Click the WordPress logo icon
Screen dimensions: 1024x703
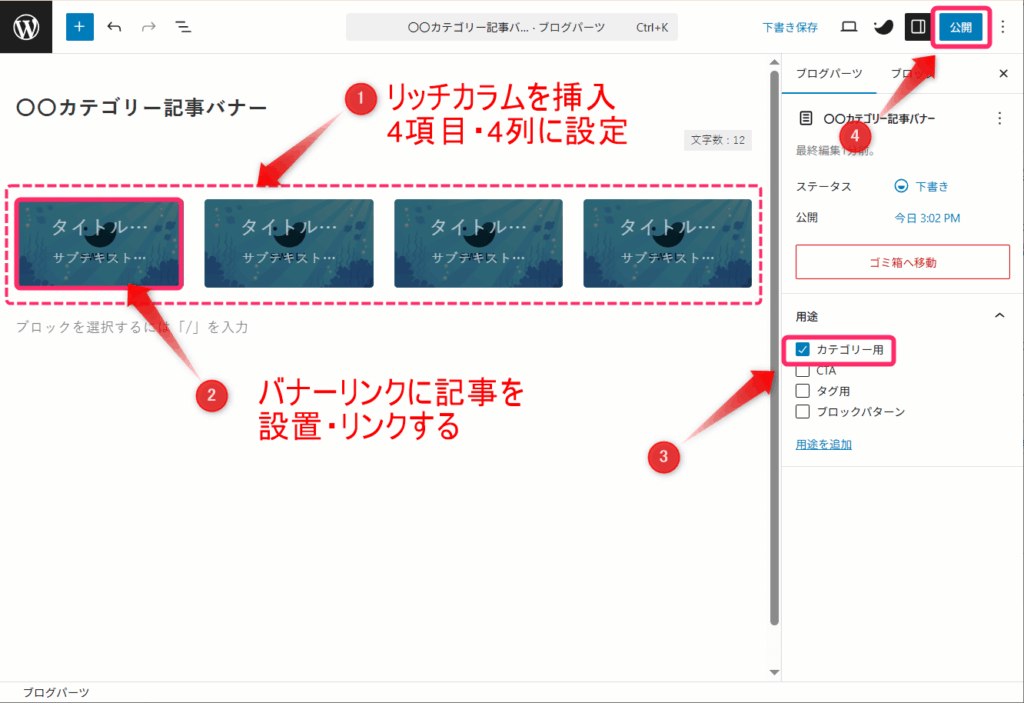(26, 27)
